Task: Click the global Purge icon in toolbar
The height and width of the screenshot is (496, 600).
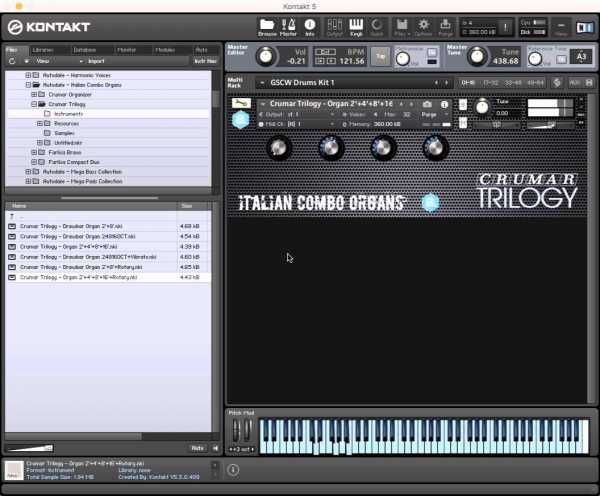Action: (x=445, y=28)
